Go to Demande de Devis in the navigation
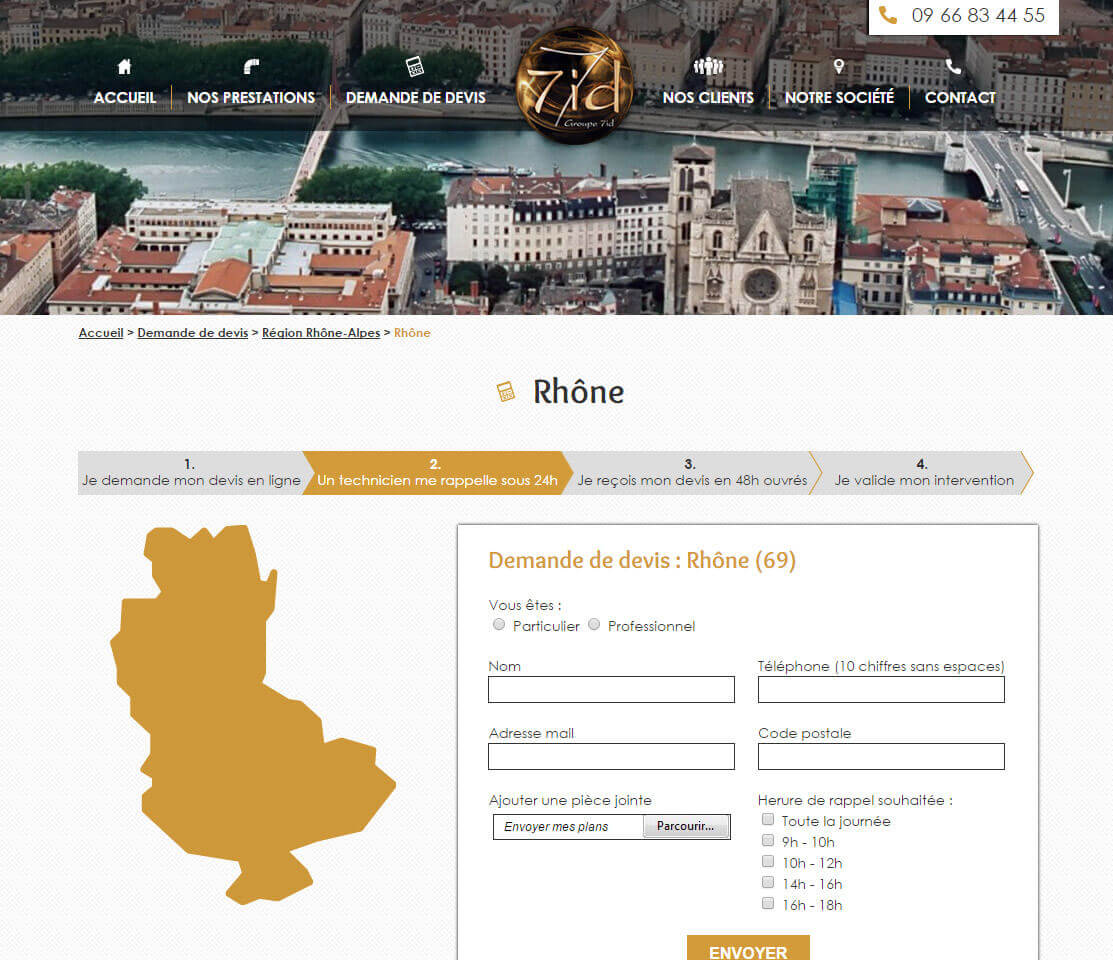This screenshot has width=1113, height=960. click(x=415, y=98)
